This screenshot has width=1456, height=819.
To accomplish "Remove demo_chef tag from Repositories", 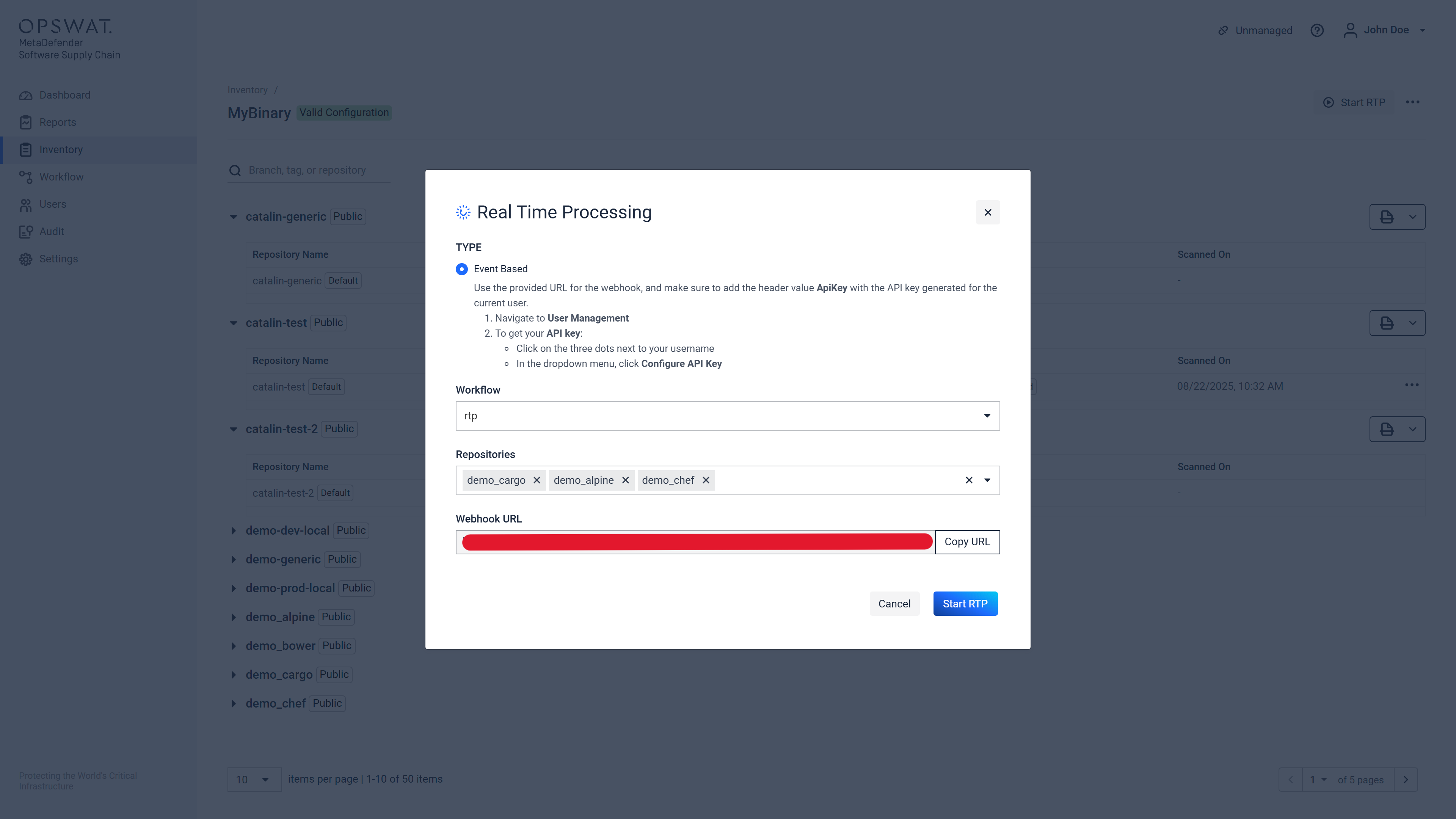I will click(705, 480).
